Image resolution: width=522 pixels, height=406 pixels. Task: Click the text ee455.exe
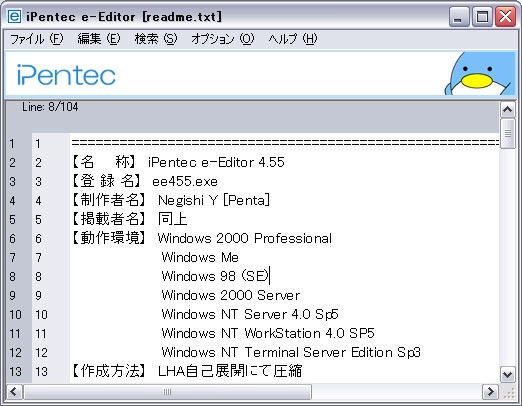coord(185,182)
